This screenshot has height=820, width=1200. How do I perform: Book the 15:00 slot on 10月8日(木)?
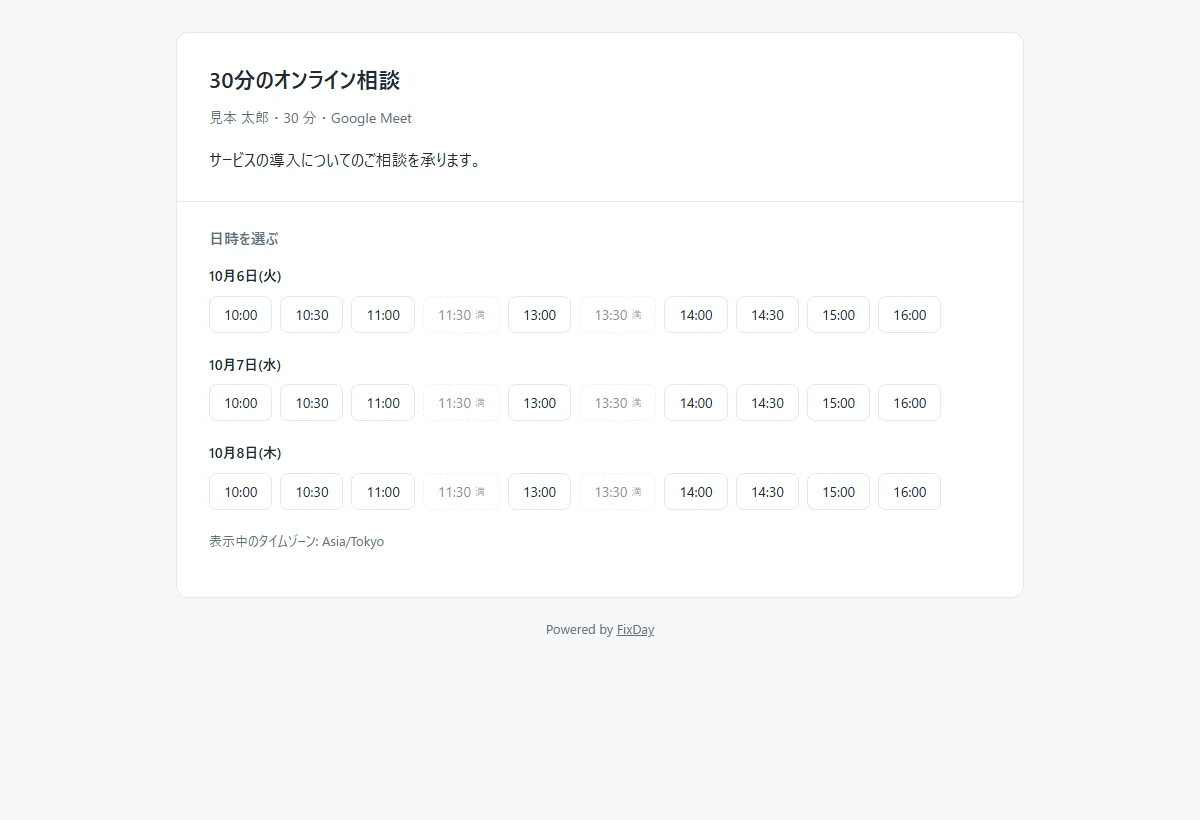coord(838,492)
